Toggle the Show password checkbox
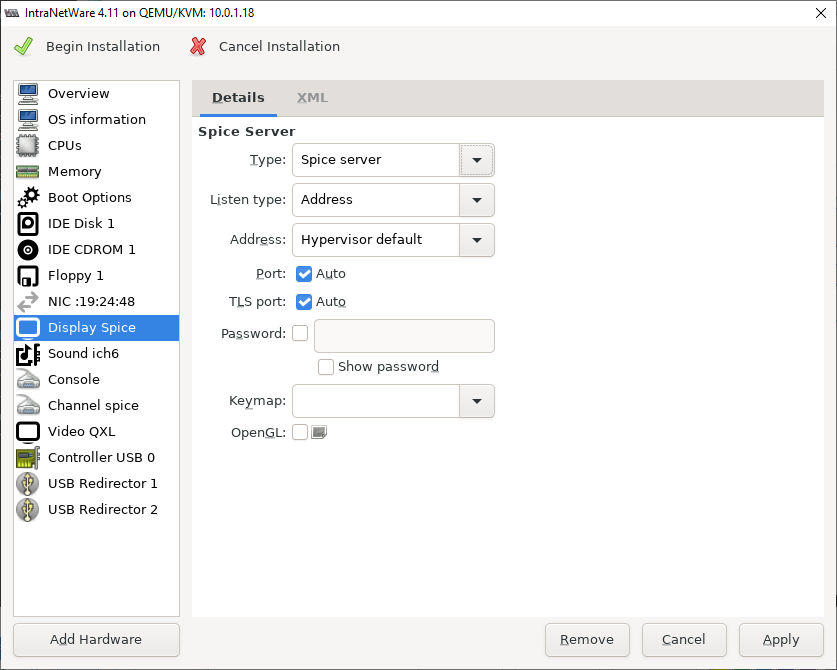 [x=326, y=367]
